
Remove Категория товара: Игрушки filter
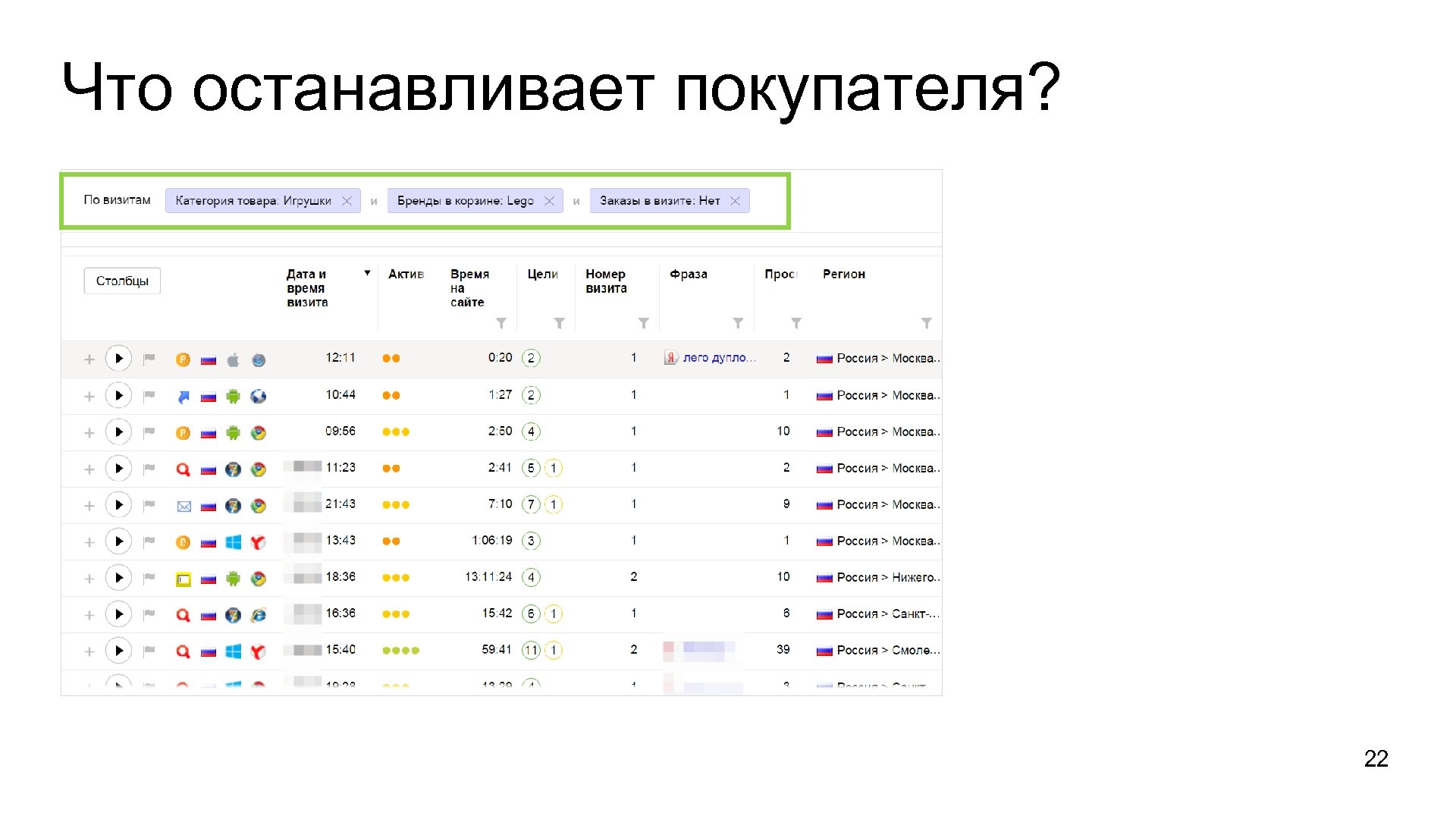tap(347, 201)
